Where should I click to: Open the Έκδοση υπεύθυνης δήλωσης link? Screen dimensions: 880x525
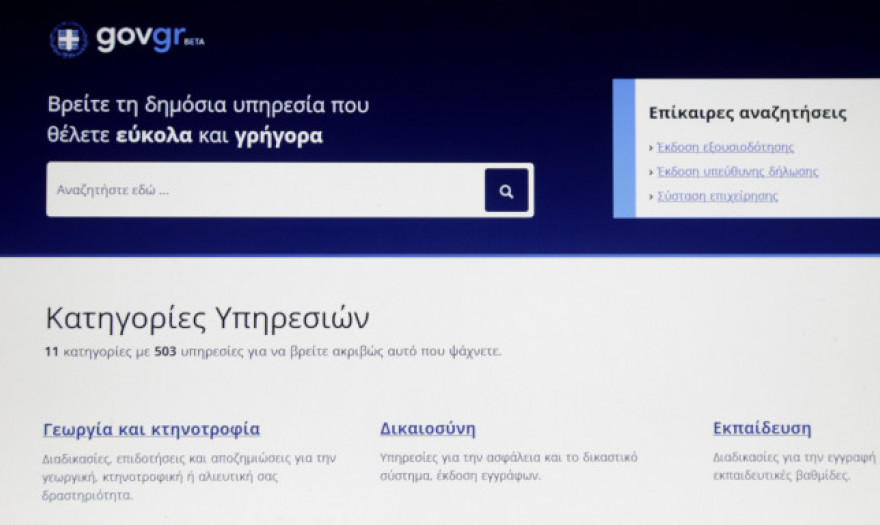[737, 171]
